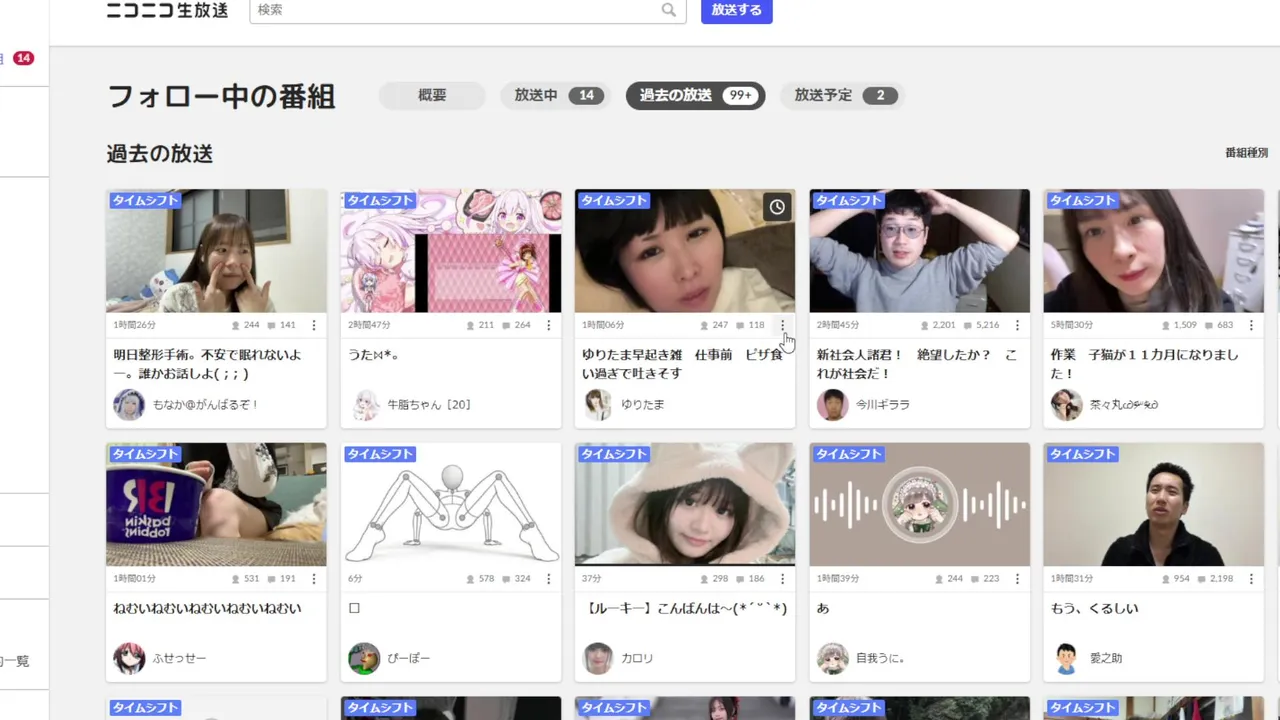Open more options for ぴーぽー broadcast card
This screenshot has height=720, width=1280.
[x=548, y=579]
